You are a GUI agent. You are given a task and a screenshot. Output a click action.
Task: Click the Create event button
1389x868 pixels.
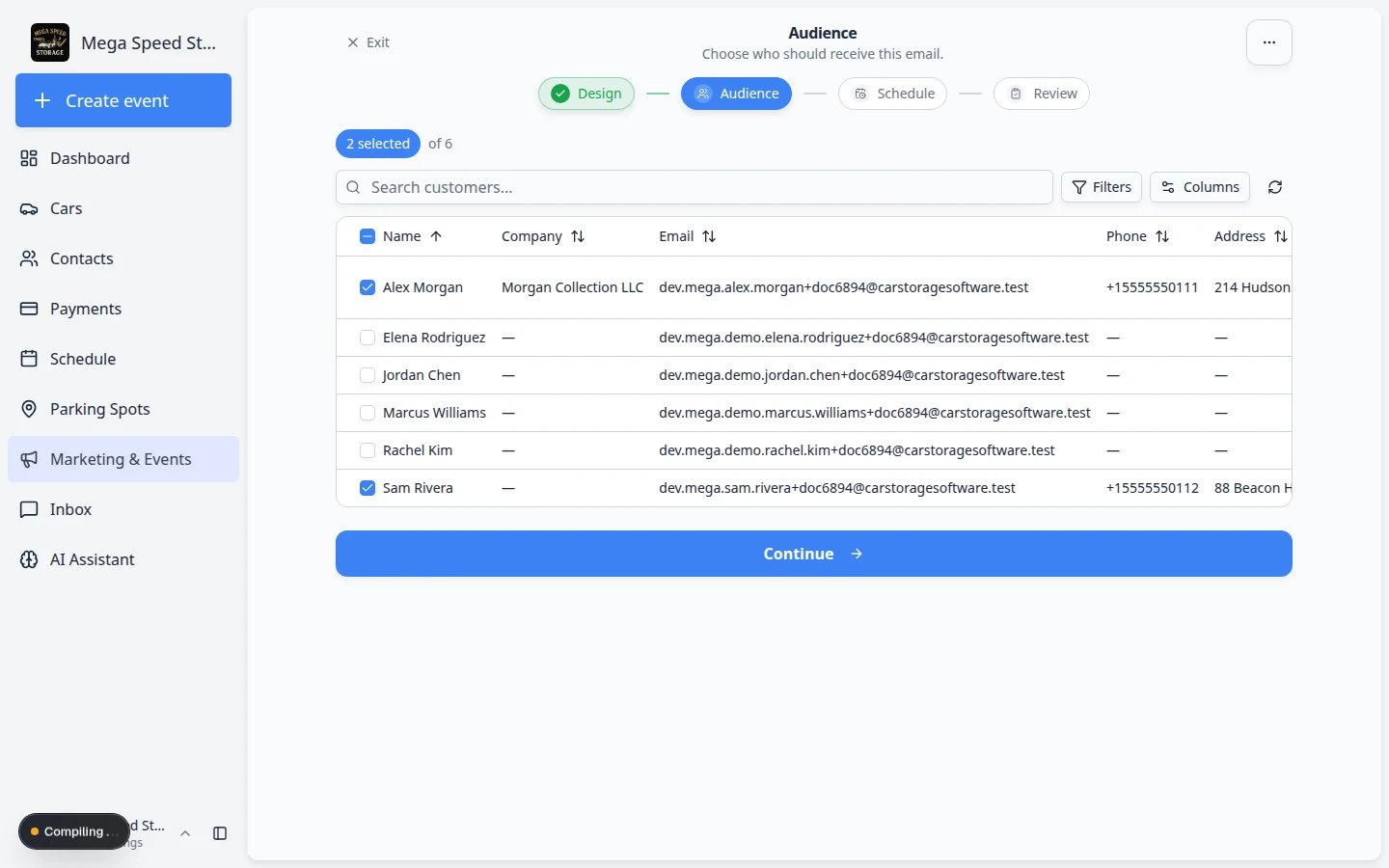pyautogui.click(x=123, y=100)
